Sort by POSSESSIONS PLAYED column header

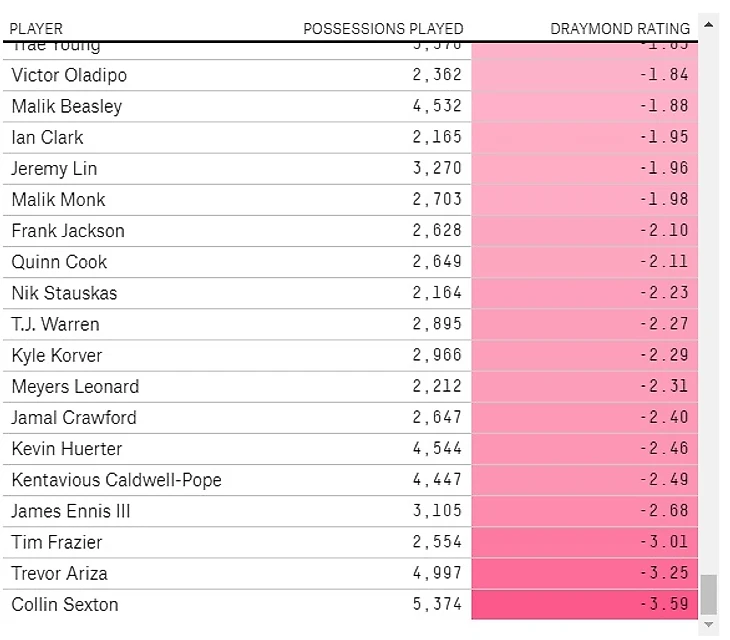(x=383, y=29)
